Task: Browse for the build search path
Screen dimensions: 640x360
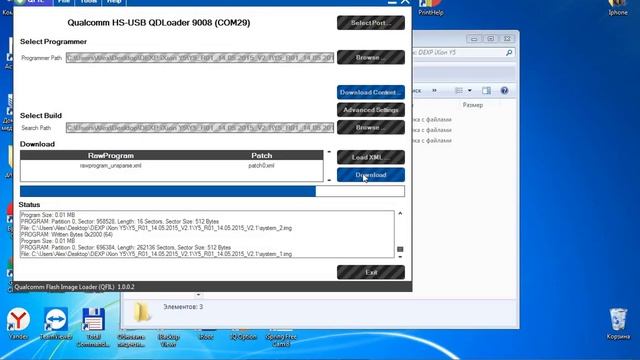Action: (371, 127)
